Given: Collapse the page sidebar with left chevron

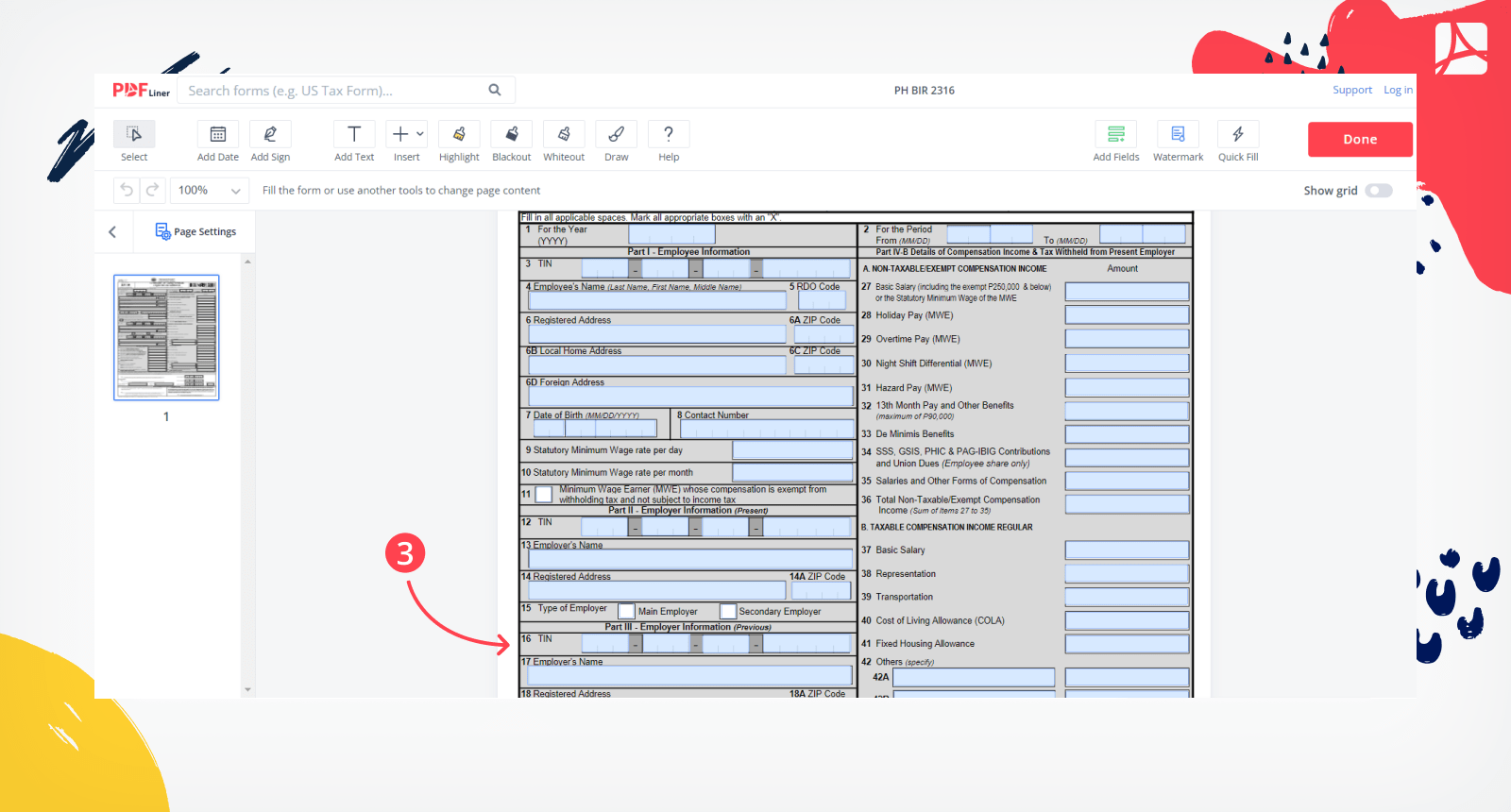Looking at the screenshot, I should coord(112,231).
